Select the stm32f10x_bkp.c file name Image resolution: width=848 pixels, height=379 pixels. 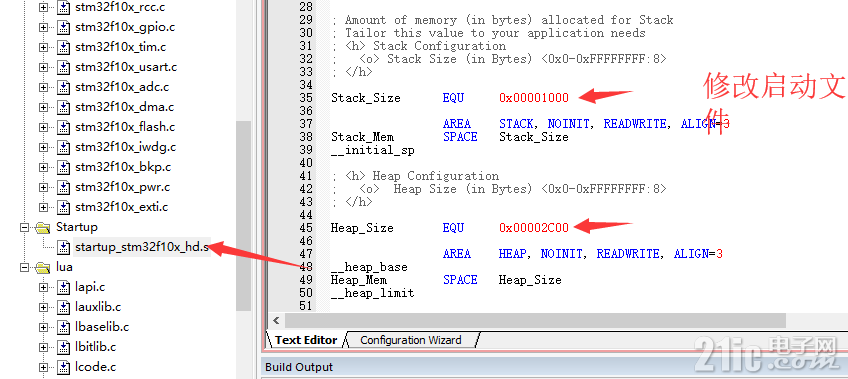123,168
